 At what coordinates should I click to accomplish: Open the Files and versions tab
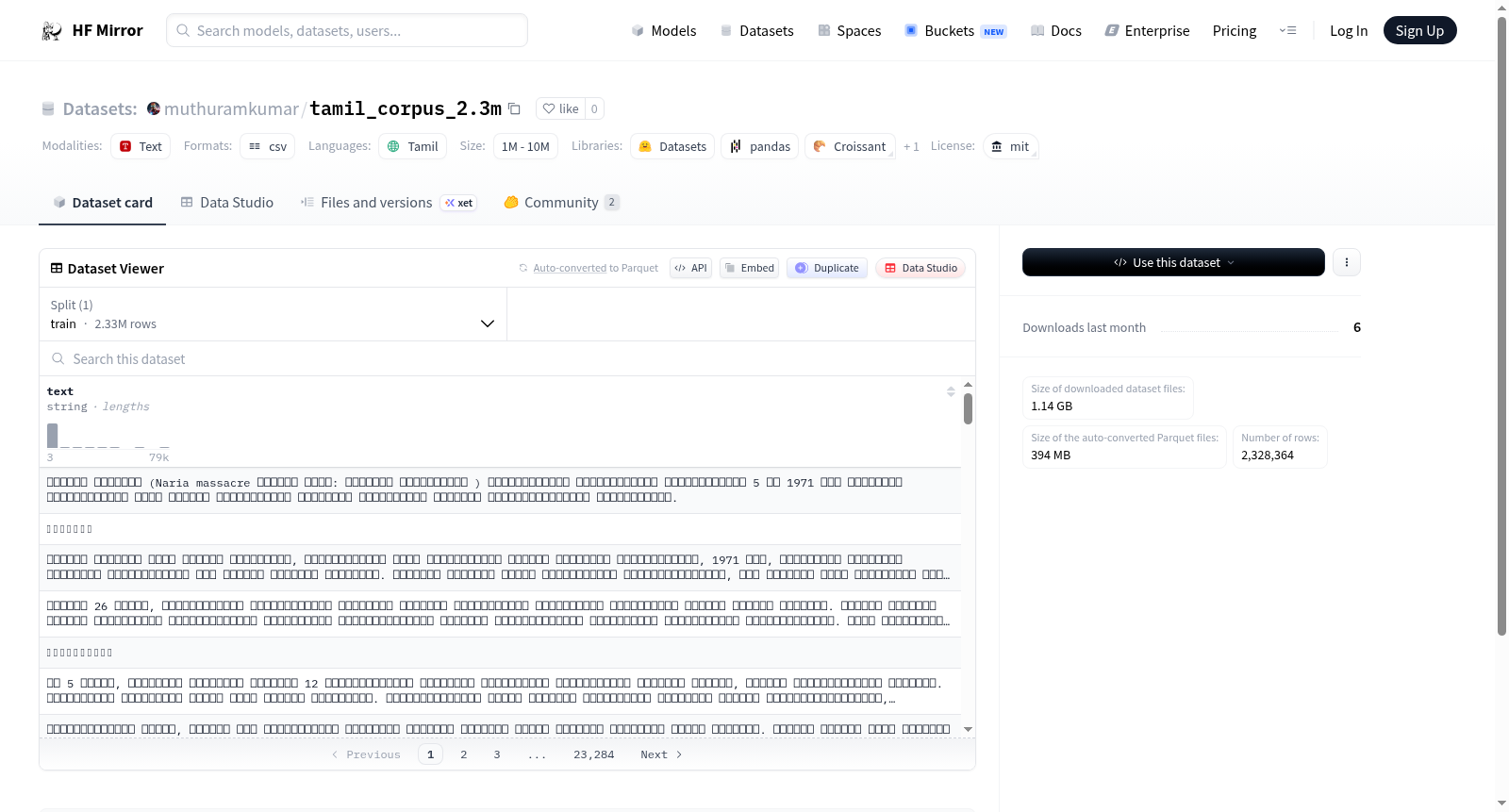click(x=389, y=203)
